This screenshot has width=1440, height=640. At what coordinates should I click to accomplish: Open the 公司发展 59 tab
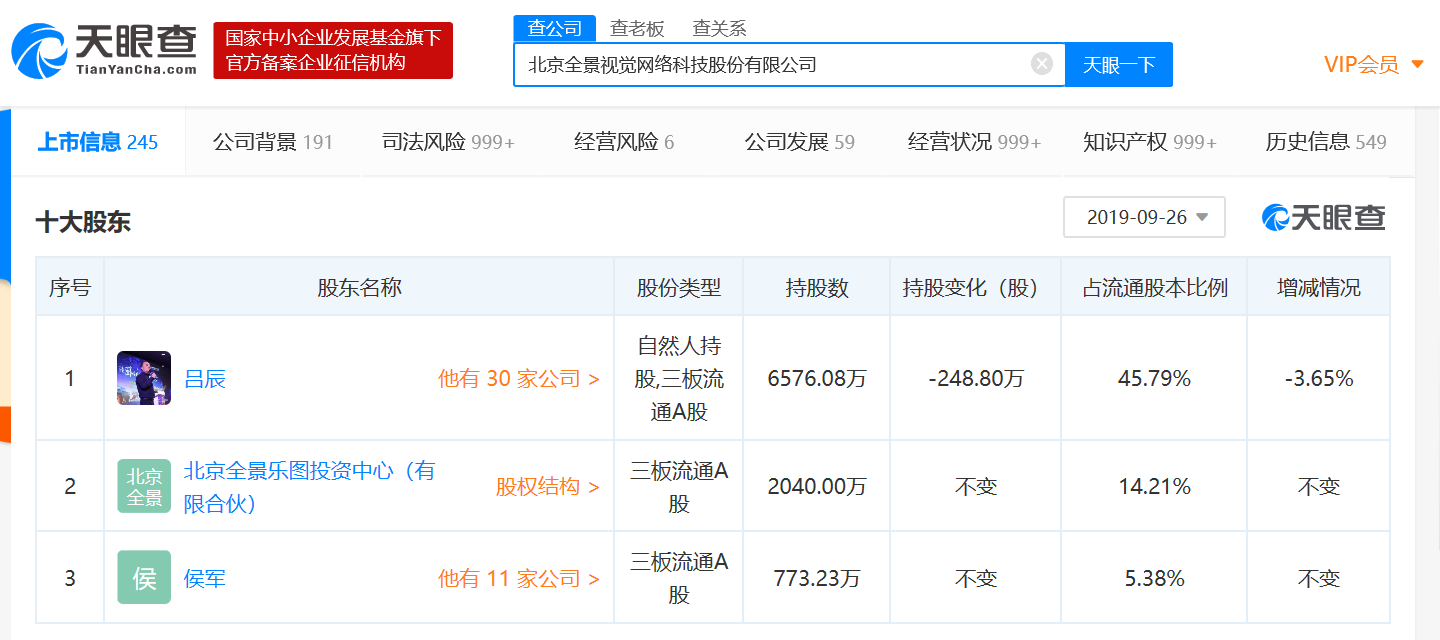coord(799,142)
